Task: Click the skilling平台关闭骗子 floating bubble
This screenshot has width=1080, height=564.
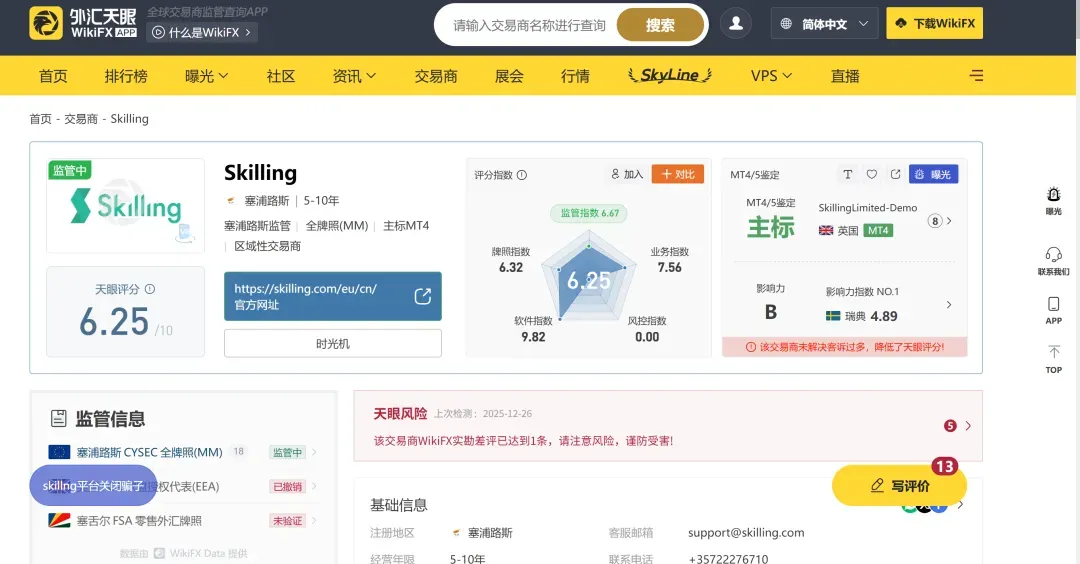Action: [x=93, y=485]
